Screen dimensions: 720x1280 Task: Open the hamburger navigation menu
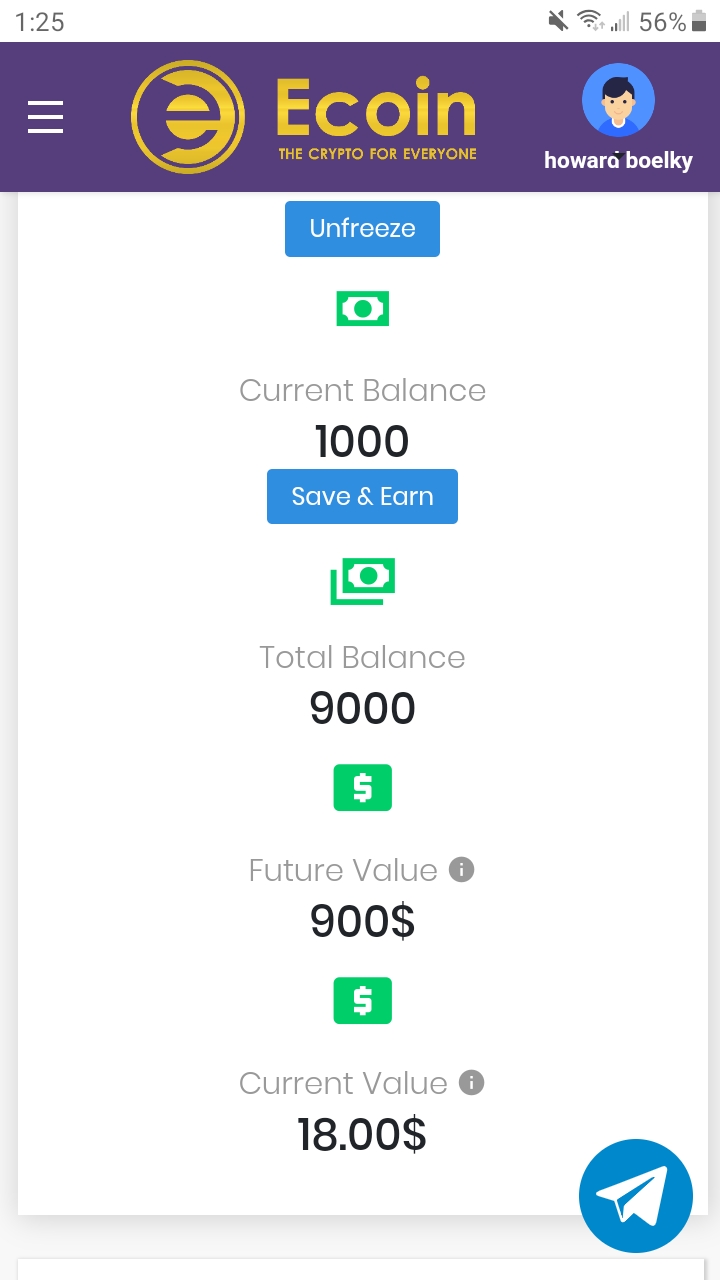45,117
